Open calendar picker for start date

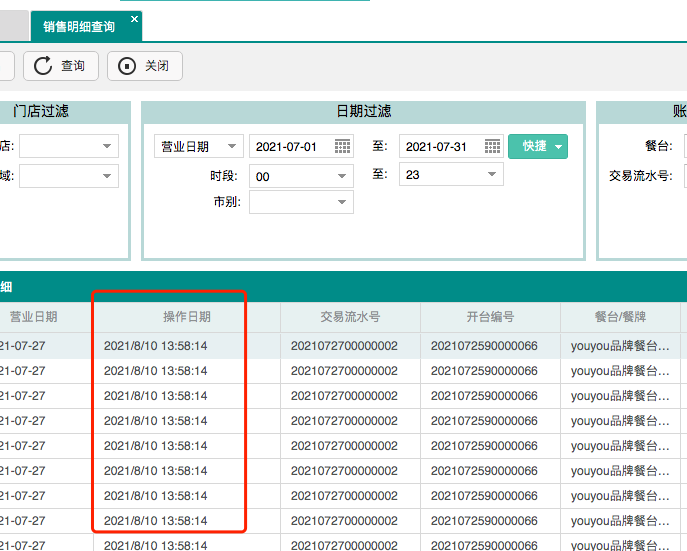click(x=342, y=146)
